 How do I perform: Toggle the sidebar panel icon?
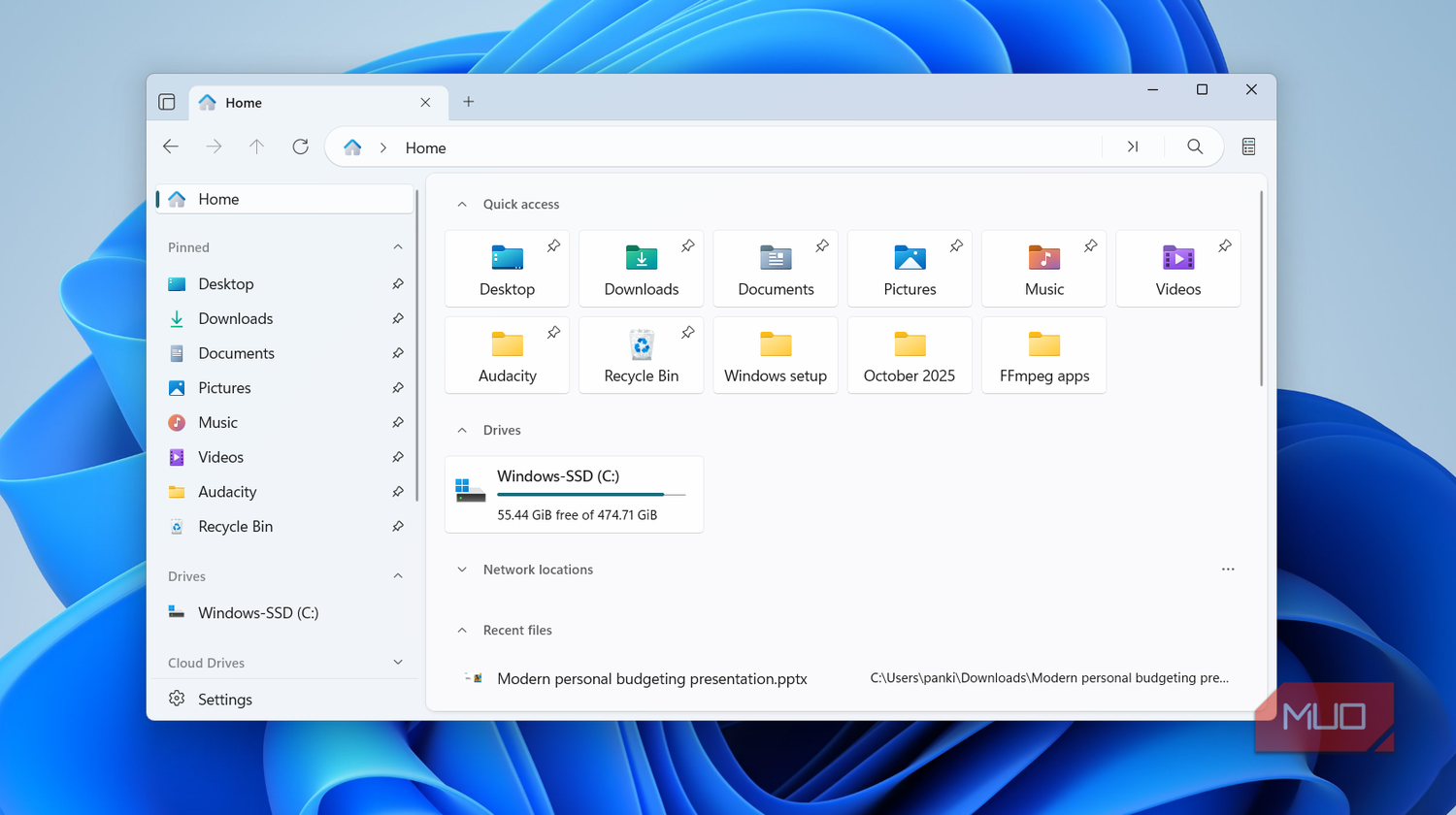167,102
